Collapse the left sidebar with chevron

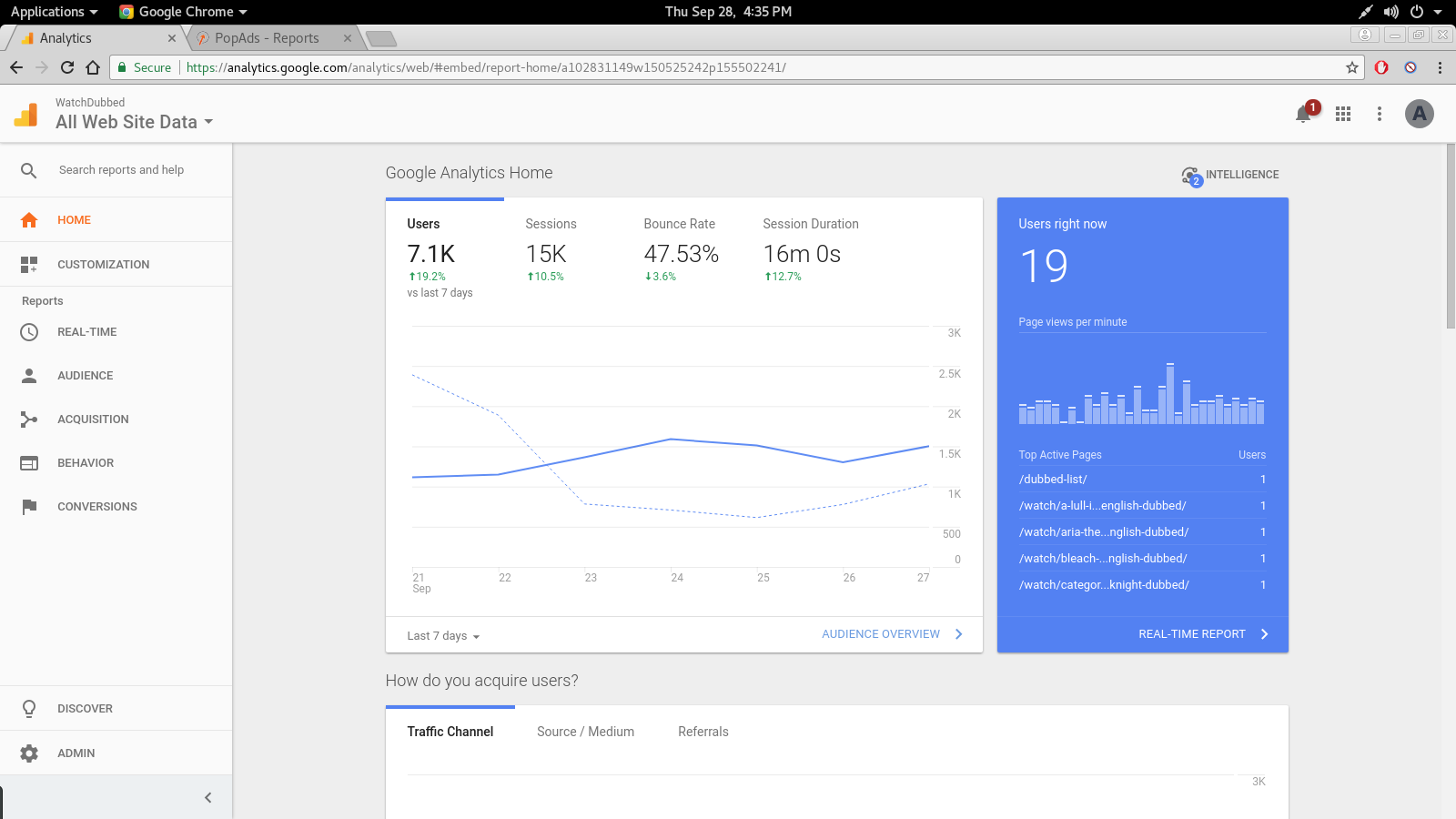(207, 798)
